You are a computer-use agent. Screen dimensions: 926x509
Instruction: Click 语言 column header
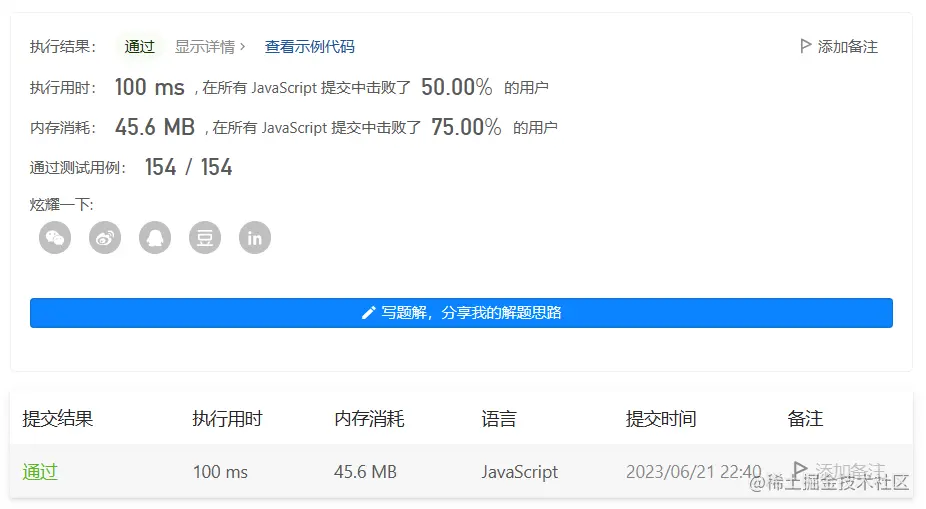click(x=499, y=419)
